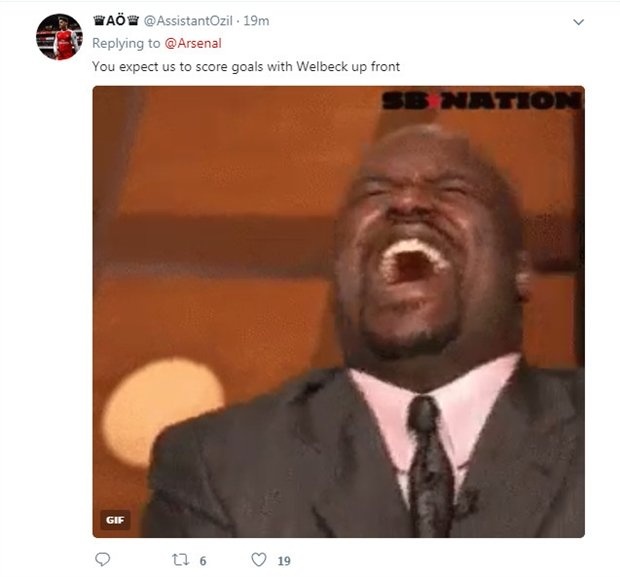The height and width of the screenshot is (577, 620).
Task: Click the 'Replying to' label
Action: tap(126, 43)
